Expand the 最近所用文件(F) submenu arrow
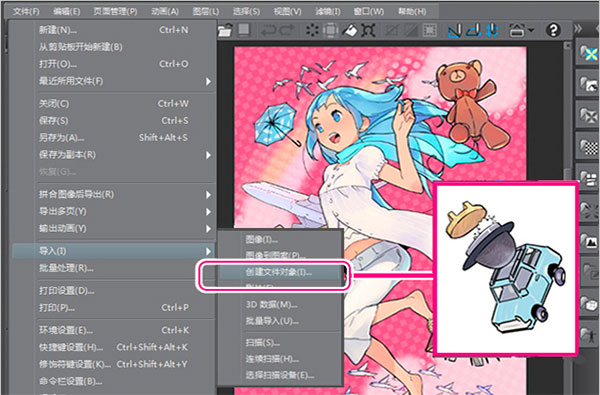This screenshot has height=395, width=600. (209, 81)
